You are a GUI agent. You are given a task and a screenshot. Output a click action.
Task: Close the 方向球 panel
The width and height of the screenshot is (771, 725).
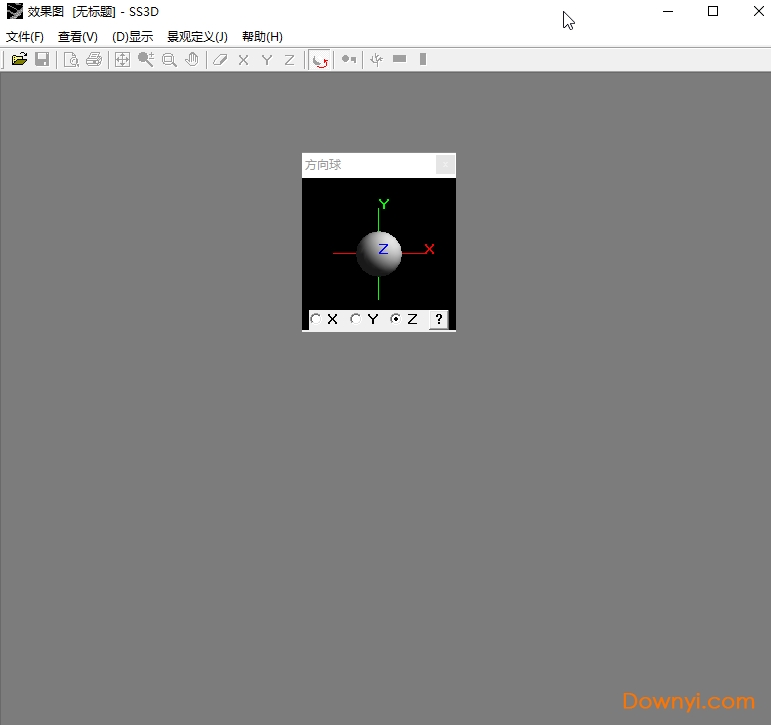(x=446, y=165)
